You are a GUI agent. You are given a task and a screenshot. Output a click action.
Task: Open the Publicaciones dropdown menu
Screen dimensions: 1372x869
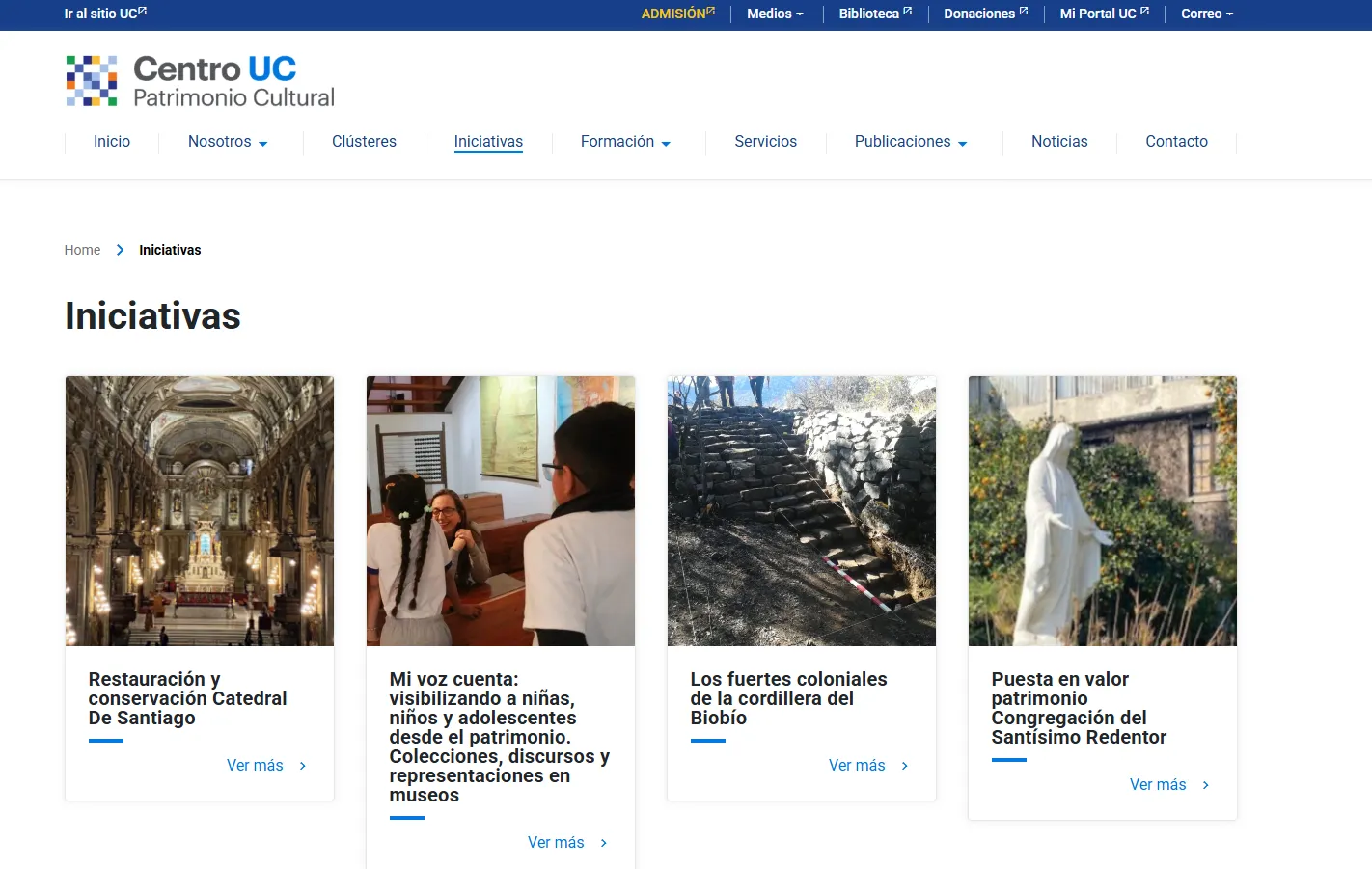click(911, 142)
